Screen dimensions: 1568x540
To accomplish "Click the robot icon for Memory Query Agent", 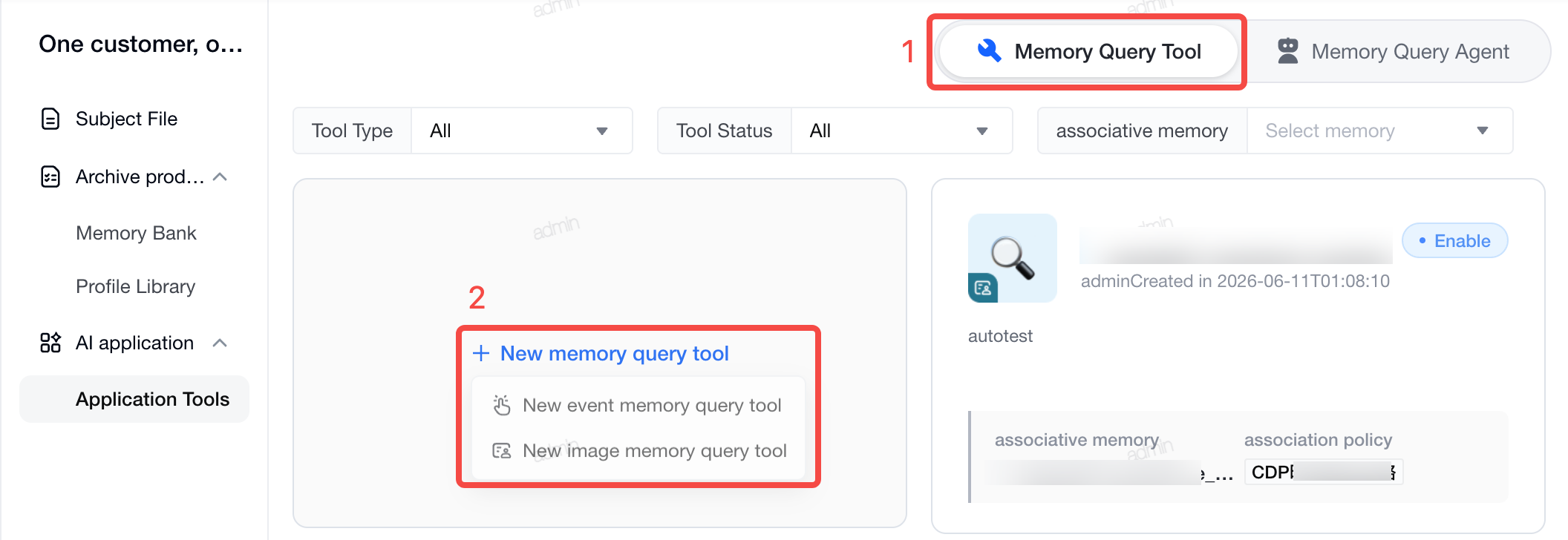I will 1287,51.
